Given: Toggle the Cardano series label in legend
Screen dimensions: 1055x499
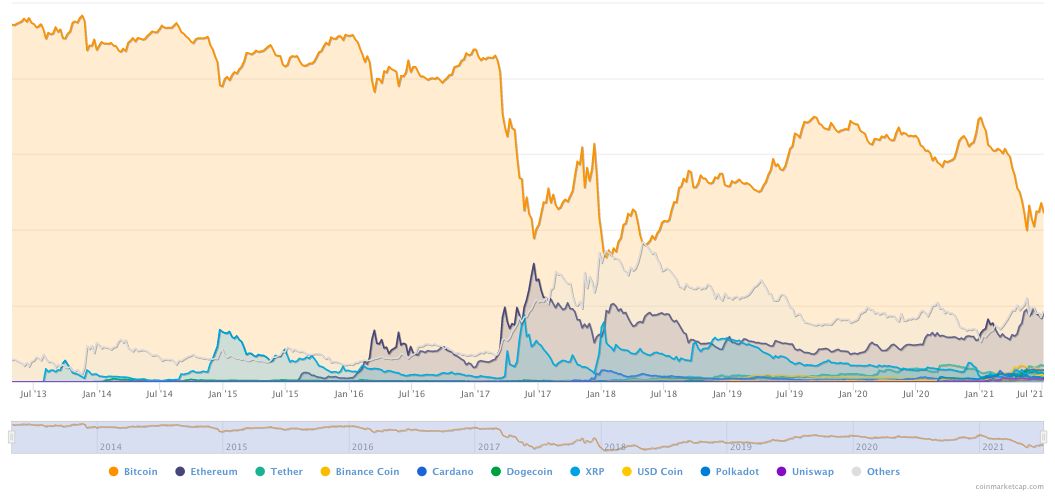Looking at the screenshot, I should [x=452, y=472].
